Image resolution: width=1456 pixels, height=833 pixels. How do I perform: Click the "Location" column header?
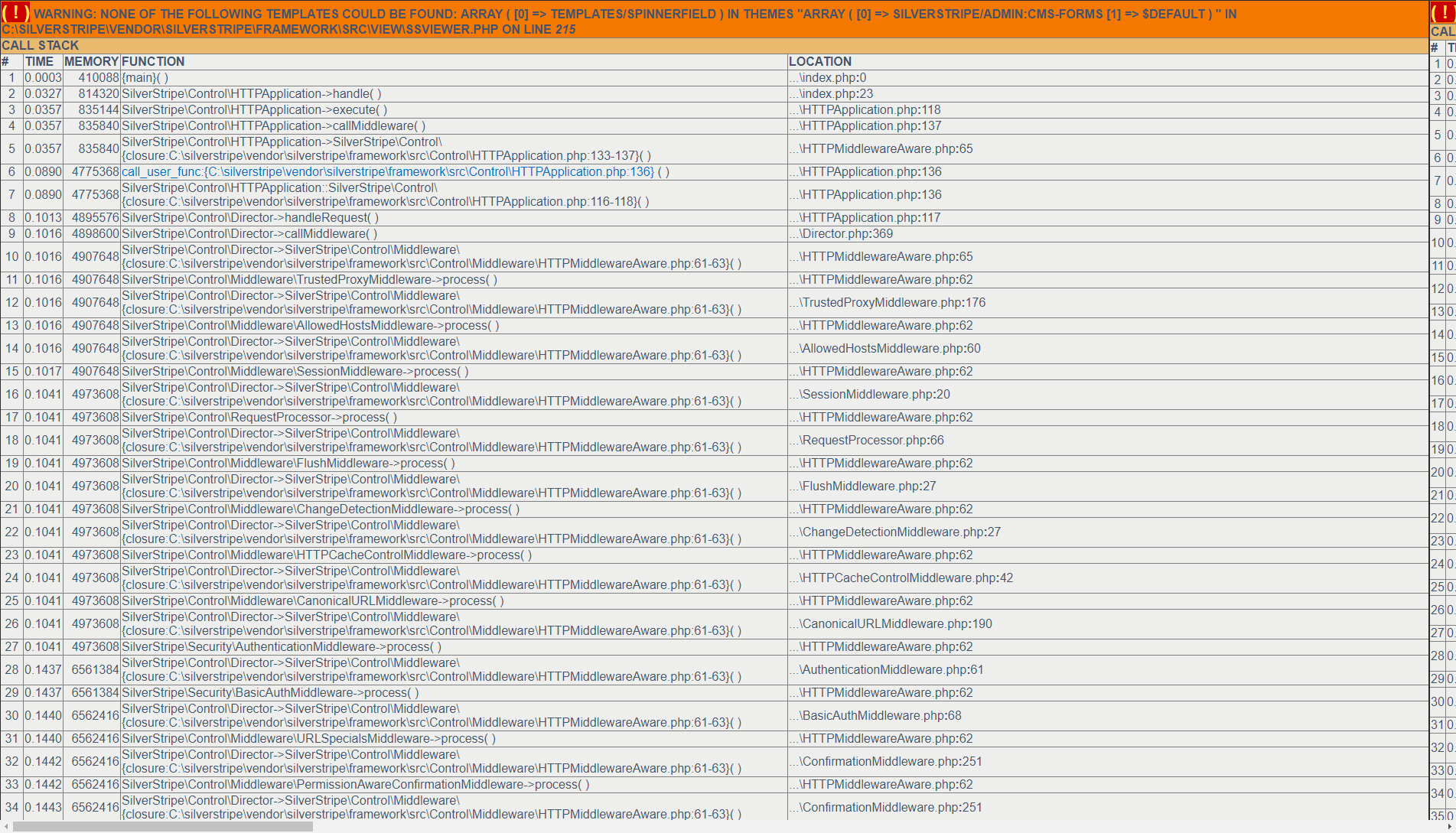[x=819, y=62]
